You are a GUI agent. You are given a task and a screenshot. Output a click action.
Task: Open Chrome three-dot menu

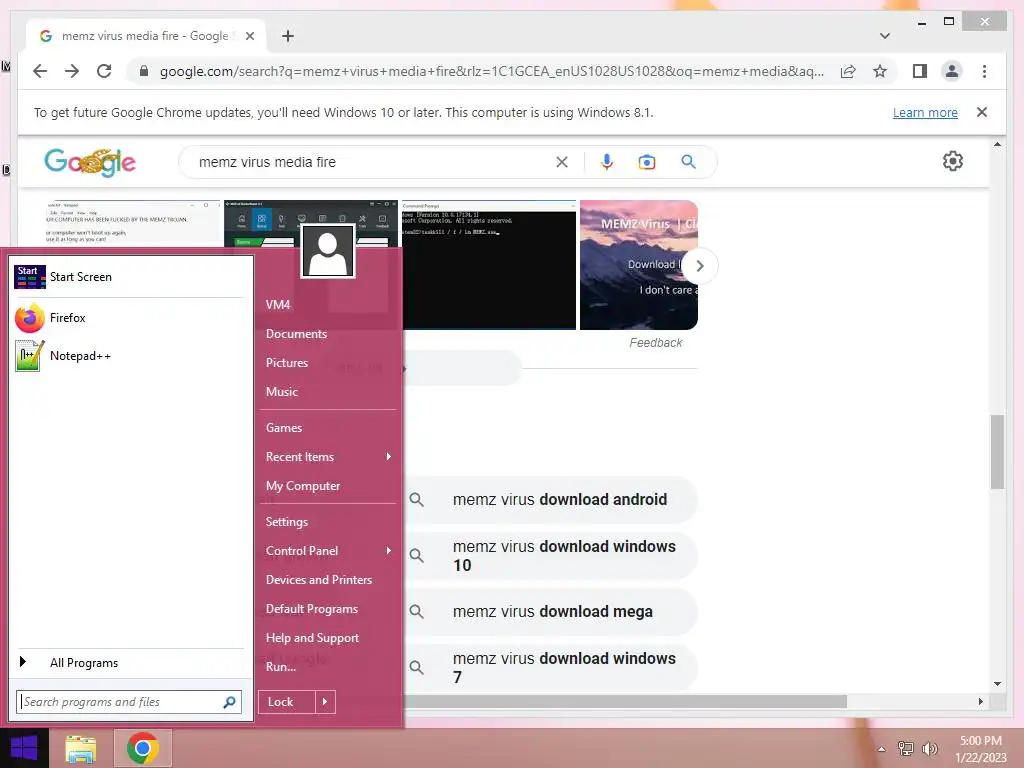[x=984, y=71]
